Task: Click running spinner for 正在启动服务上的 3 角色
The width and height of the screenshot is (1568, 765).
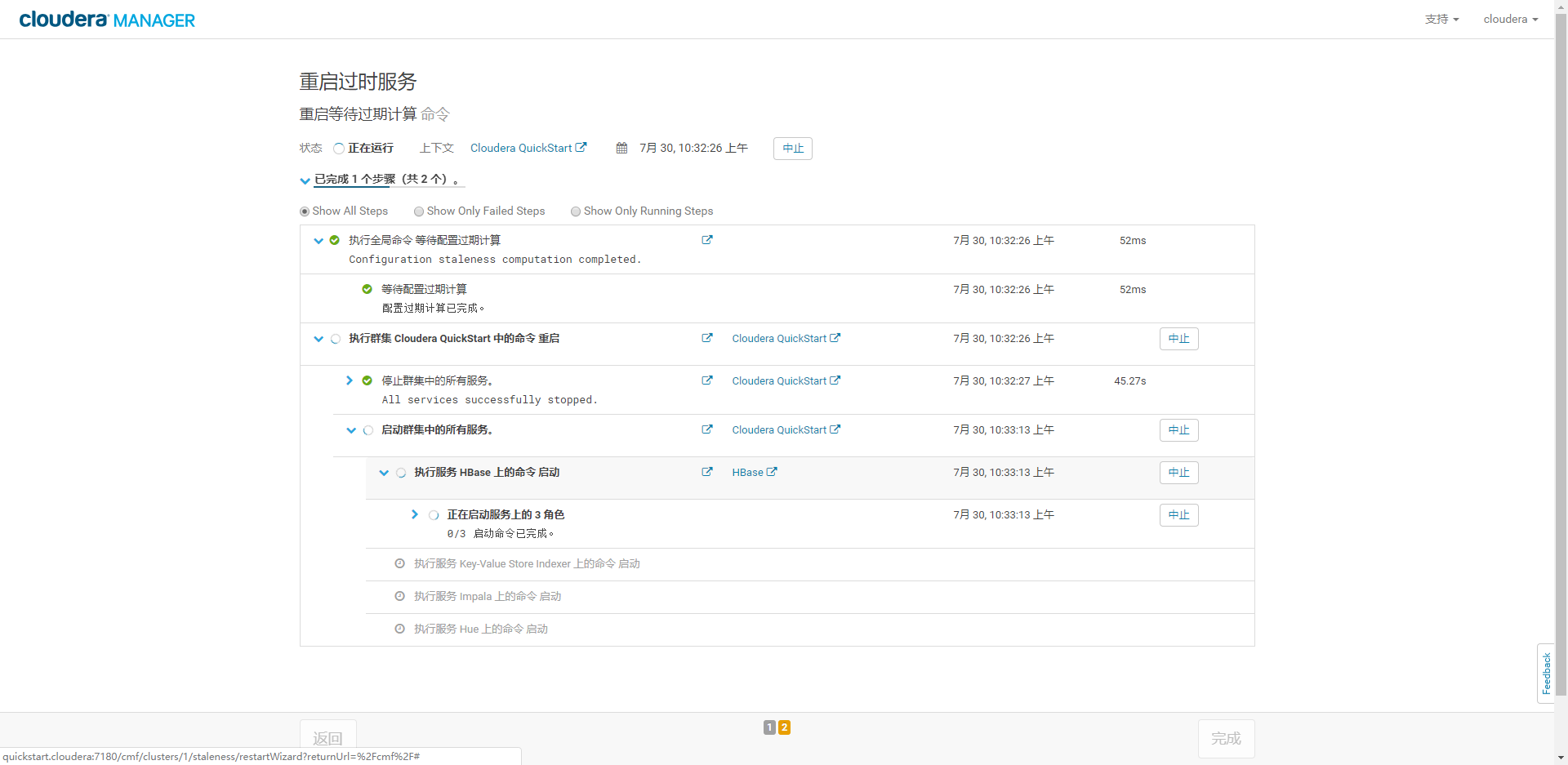Action: pos(434,515)
